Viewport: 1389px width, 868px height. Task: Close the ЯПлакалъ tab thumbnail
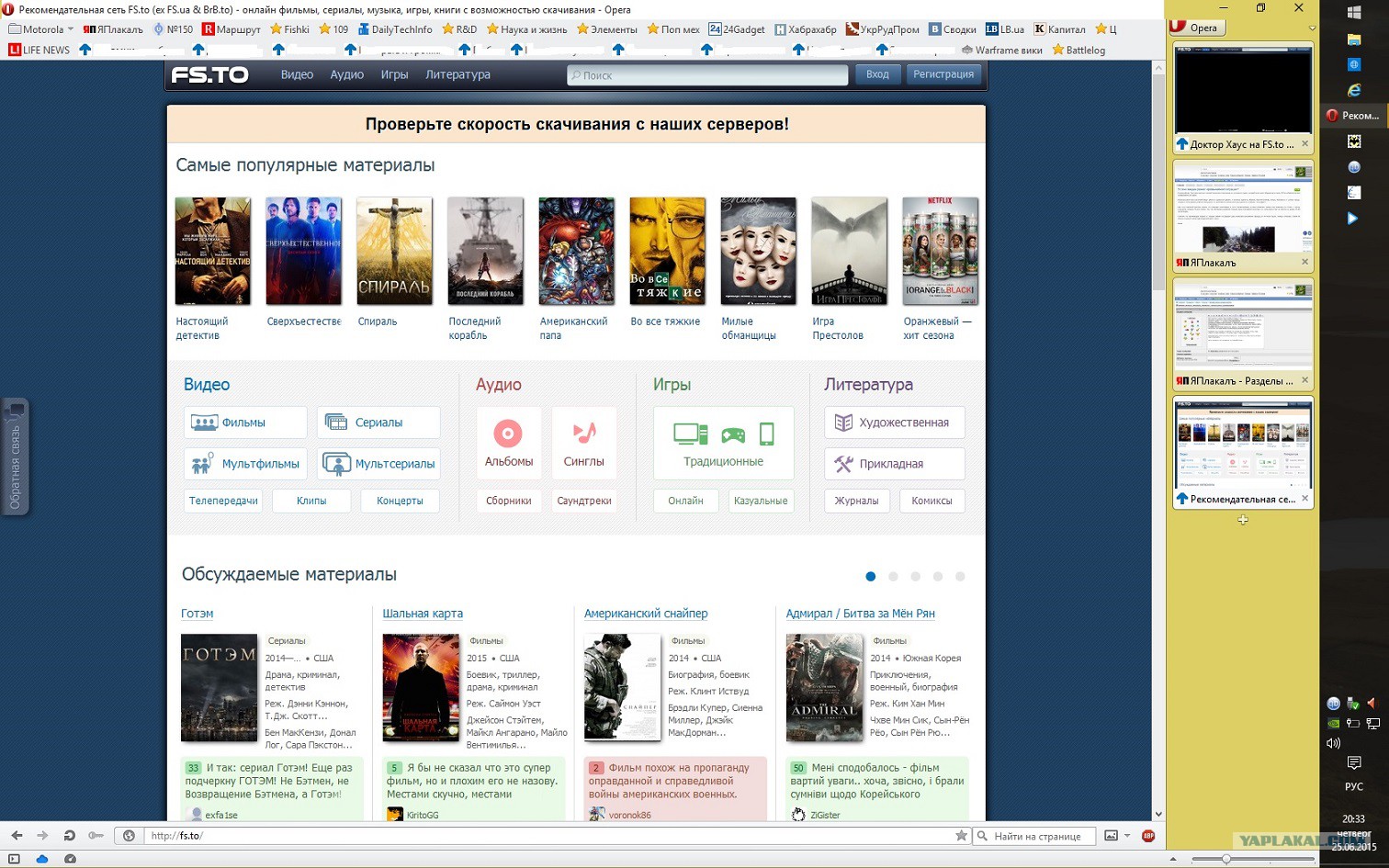point(1304,263)
